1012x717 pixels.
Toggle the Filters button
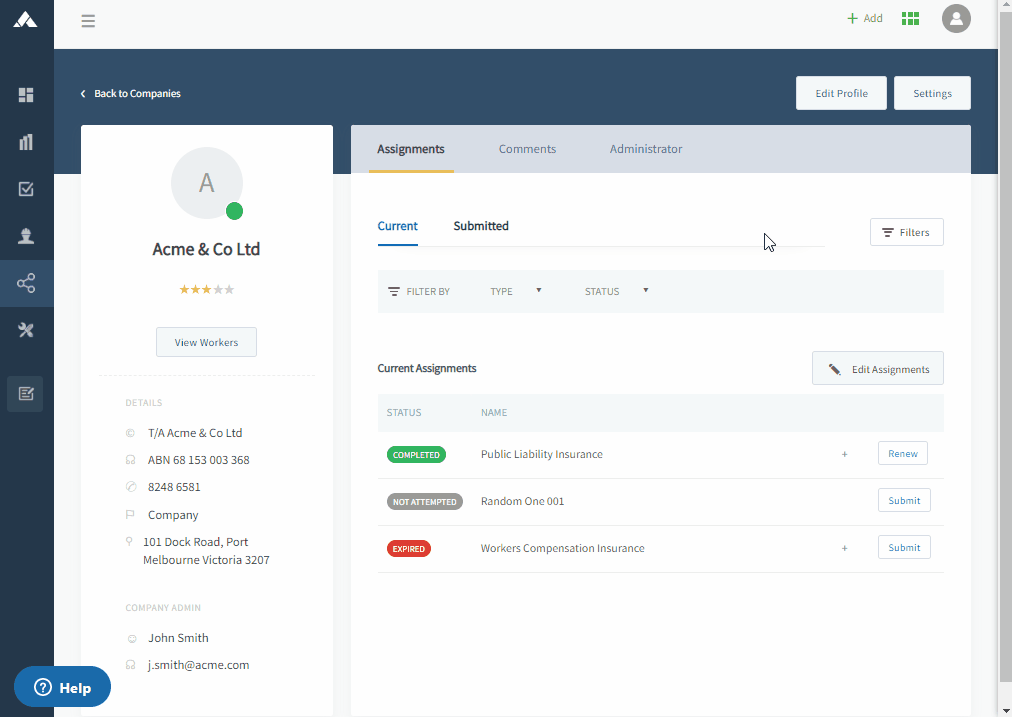click(x=906, y=232)
